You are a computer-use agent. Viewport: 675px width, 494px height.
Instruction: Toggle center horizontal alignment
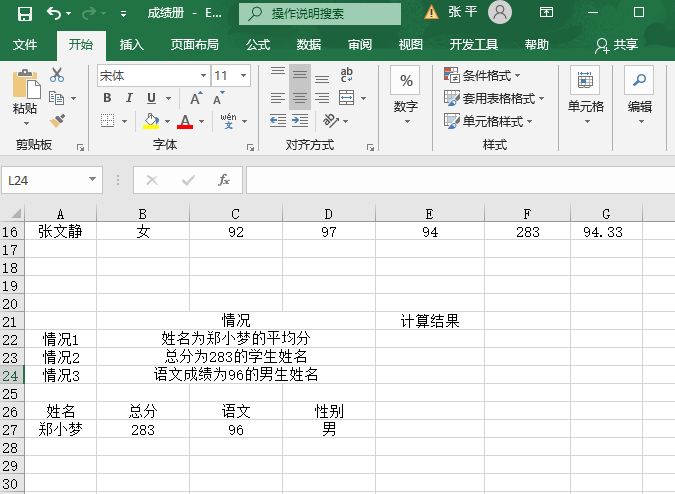(299, 98)
